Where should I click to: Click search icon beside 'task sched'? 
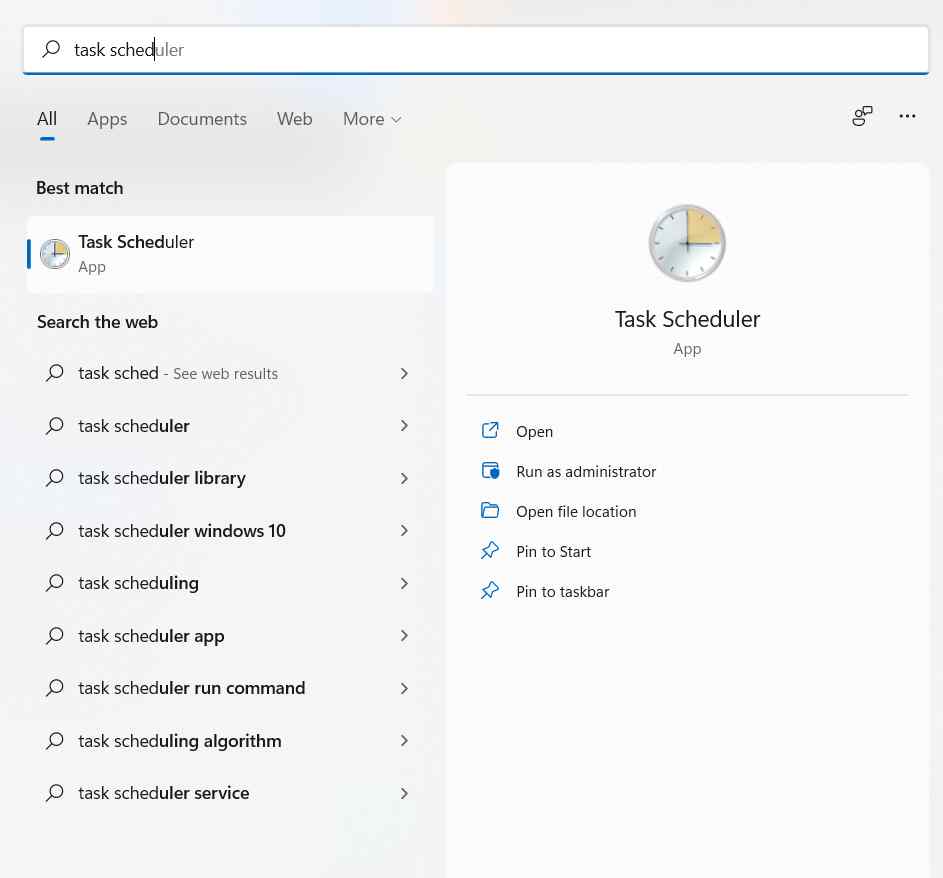[55, 373]
